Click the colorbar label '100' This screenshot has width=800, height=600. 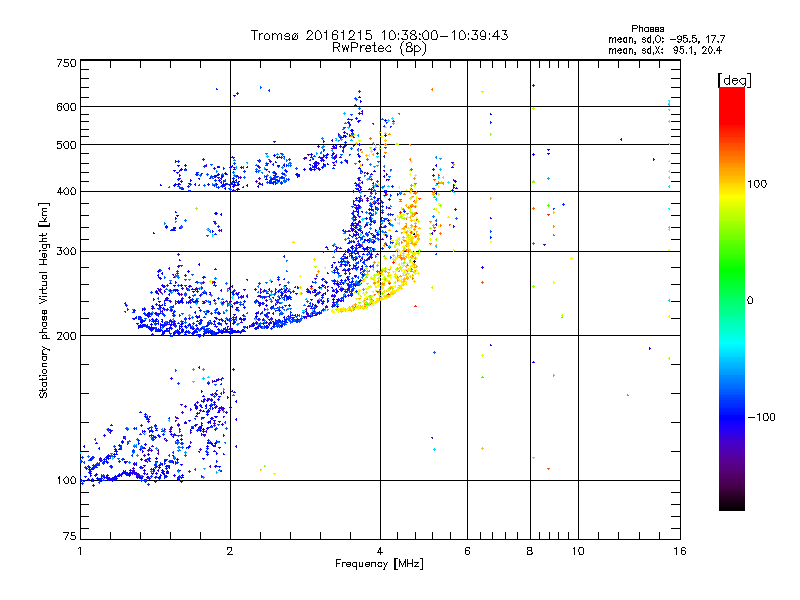coord(757,184)
